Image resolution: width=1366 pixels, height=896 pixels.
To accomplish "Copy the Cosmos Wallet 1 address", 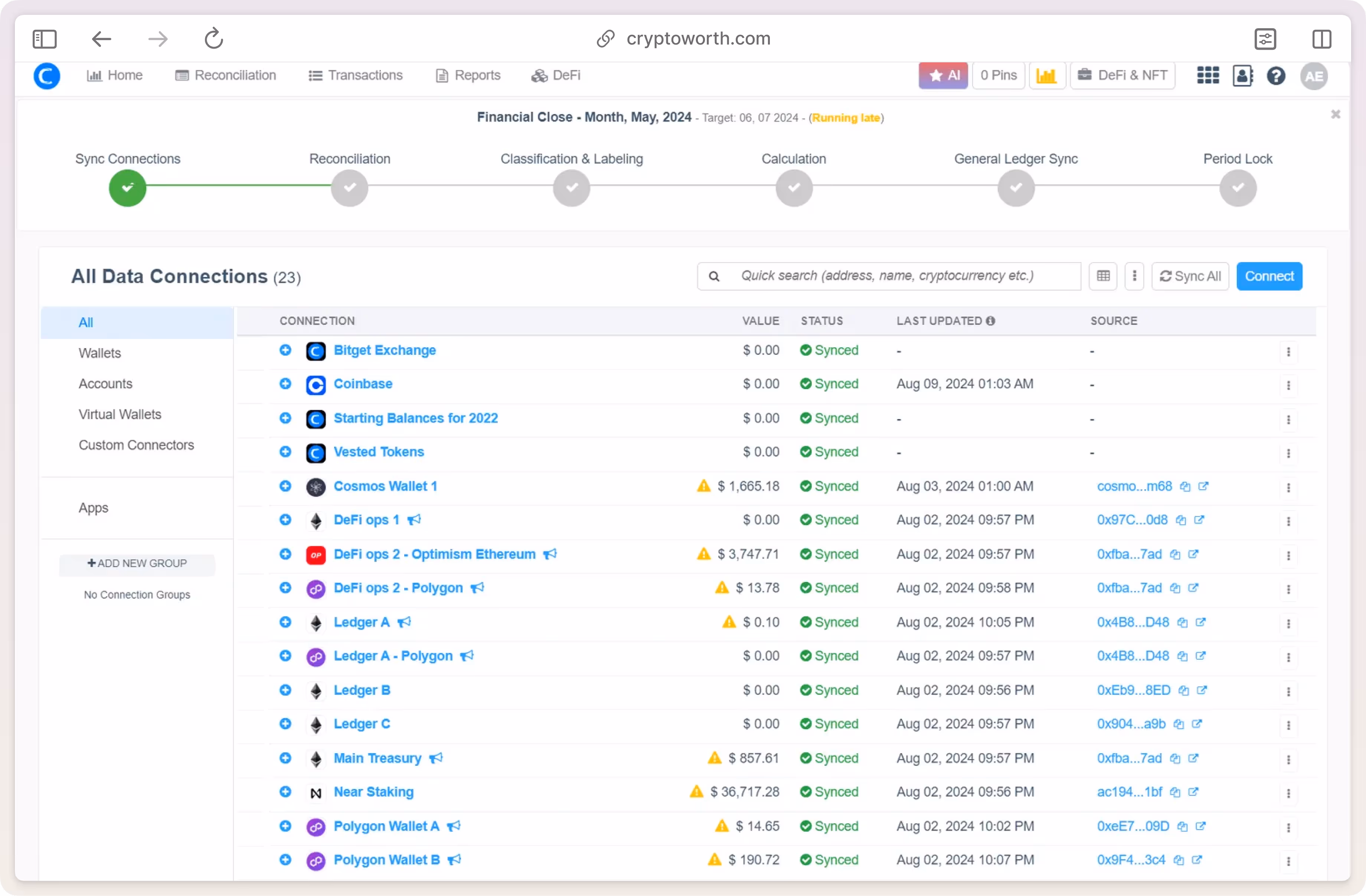I will (x=1184, y=487).
